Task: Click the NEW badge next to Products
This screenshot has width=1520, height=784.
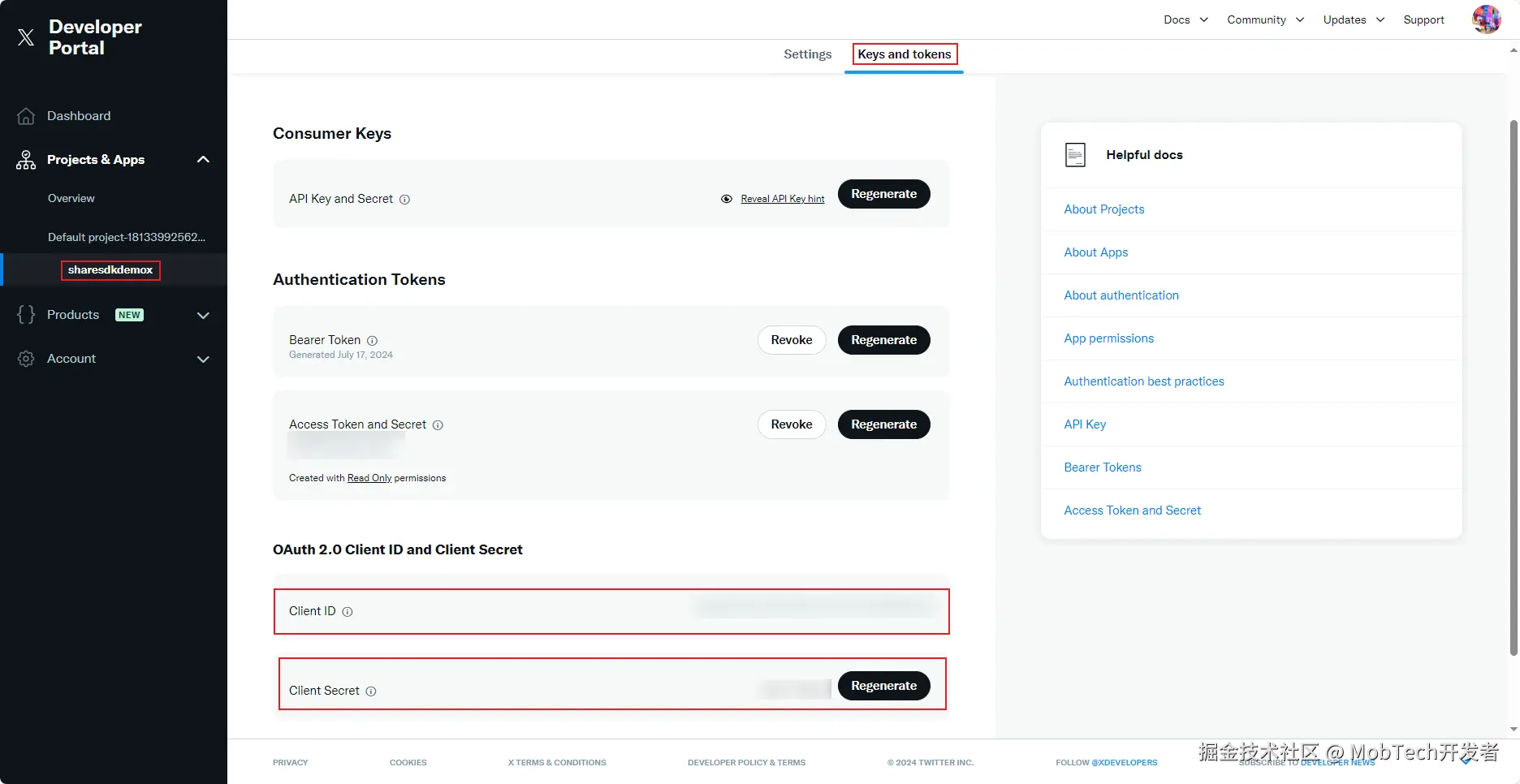Action: point(129,315)
